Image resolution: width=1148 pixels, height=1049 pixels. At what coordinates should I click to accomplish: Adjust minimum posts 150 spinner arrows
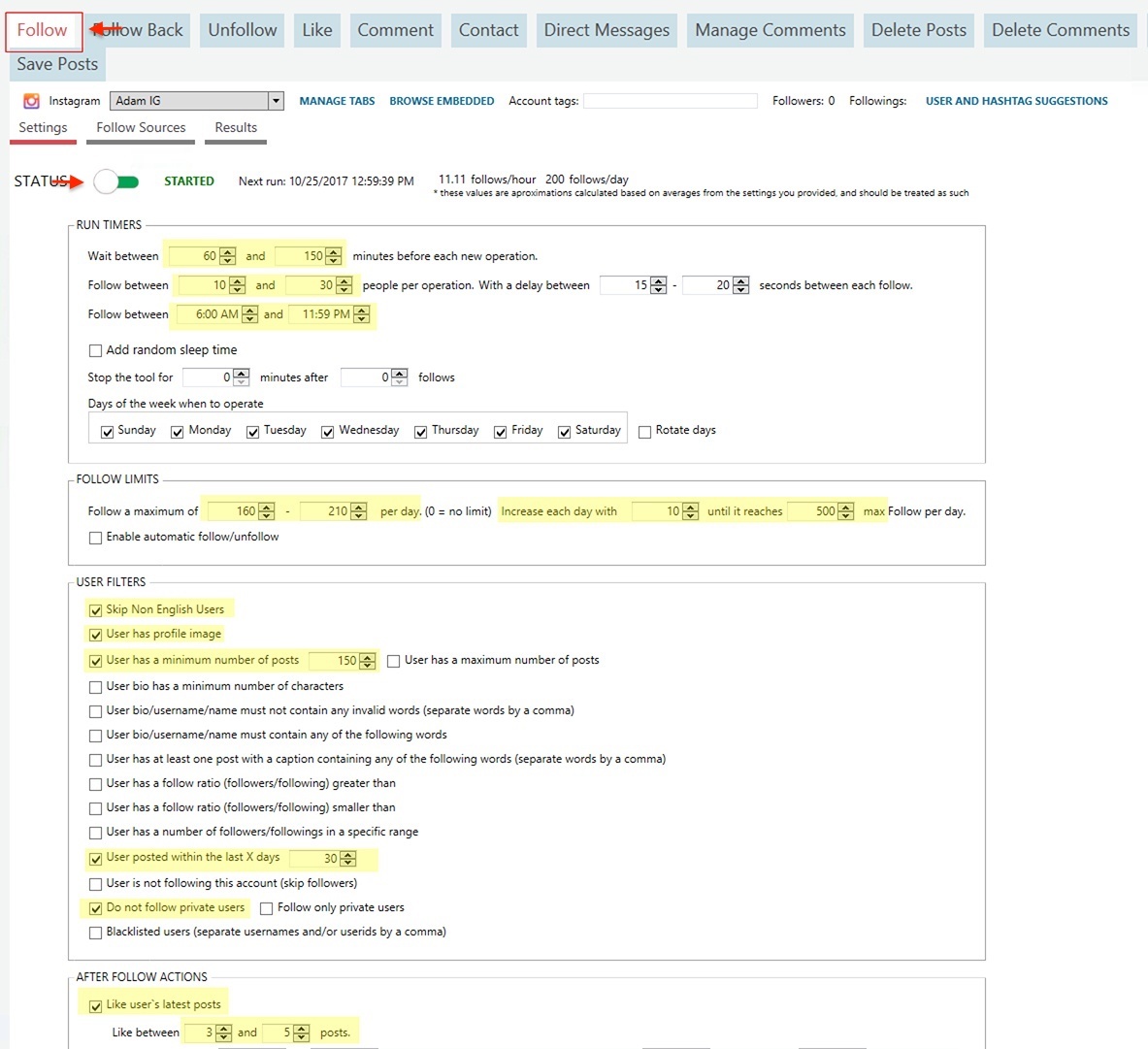click(367, 661)
